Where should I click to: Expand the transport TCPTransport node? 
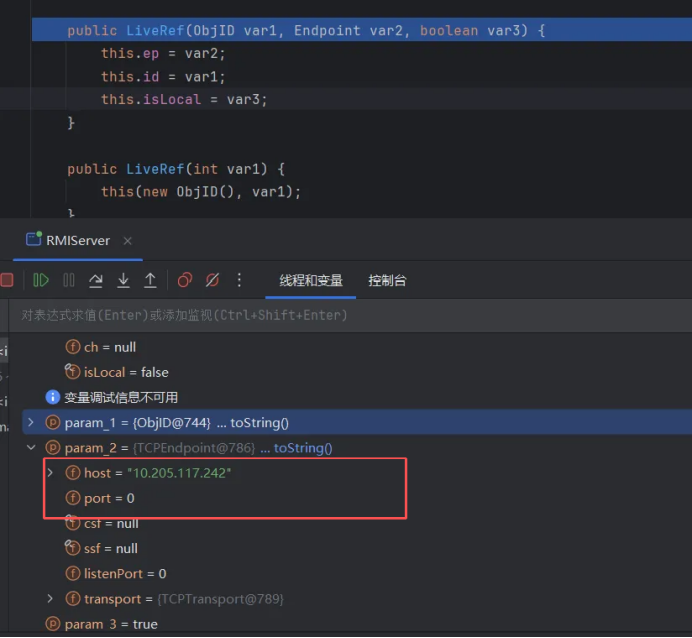click(x=51, y=599)
